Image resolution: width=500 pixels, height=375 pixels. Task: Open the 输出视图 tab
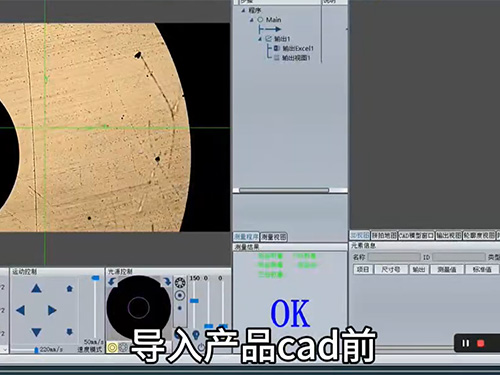(x=449, y=235)
